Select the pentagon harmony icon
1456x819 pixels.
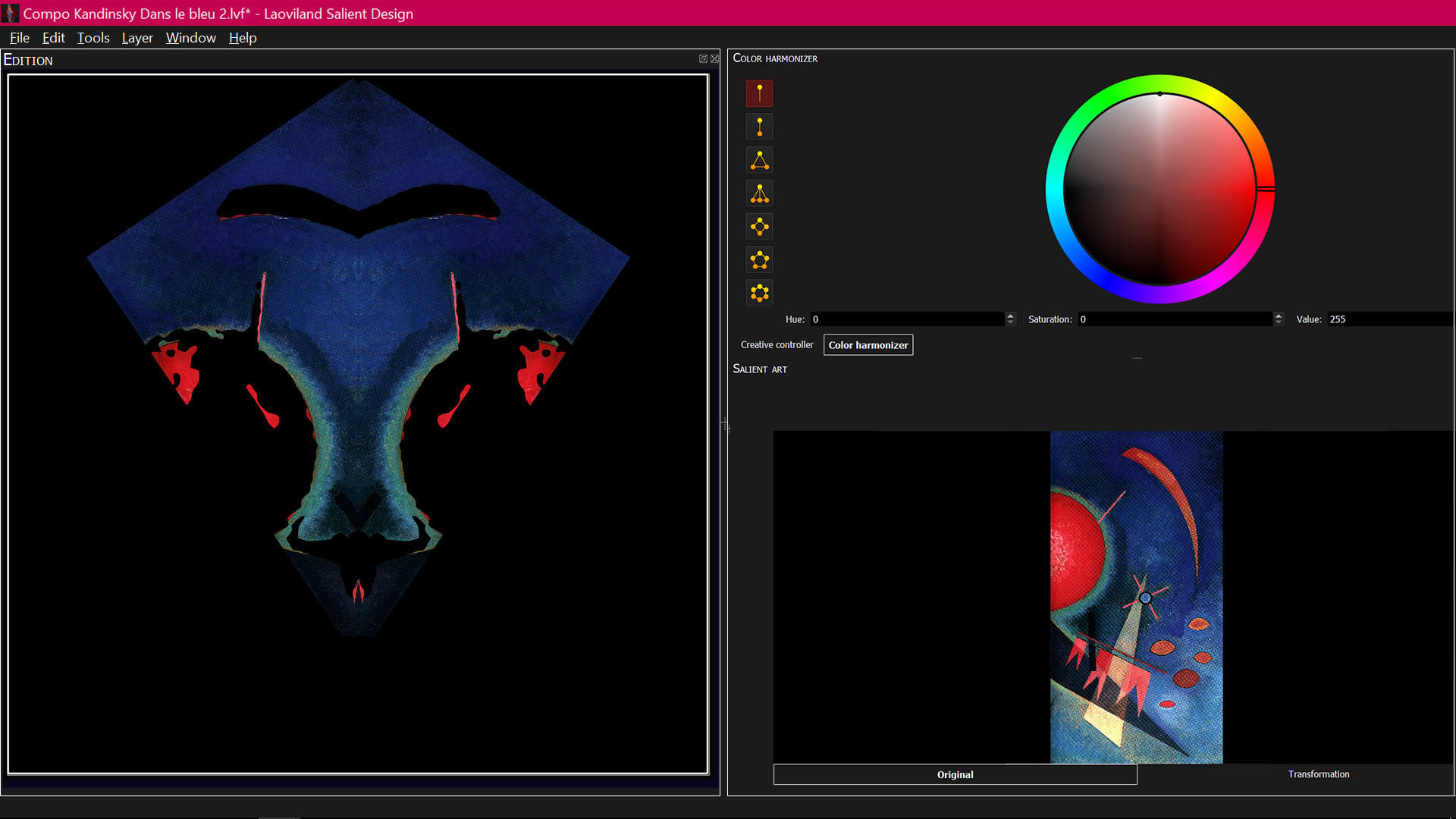click(x=759, y=259)
